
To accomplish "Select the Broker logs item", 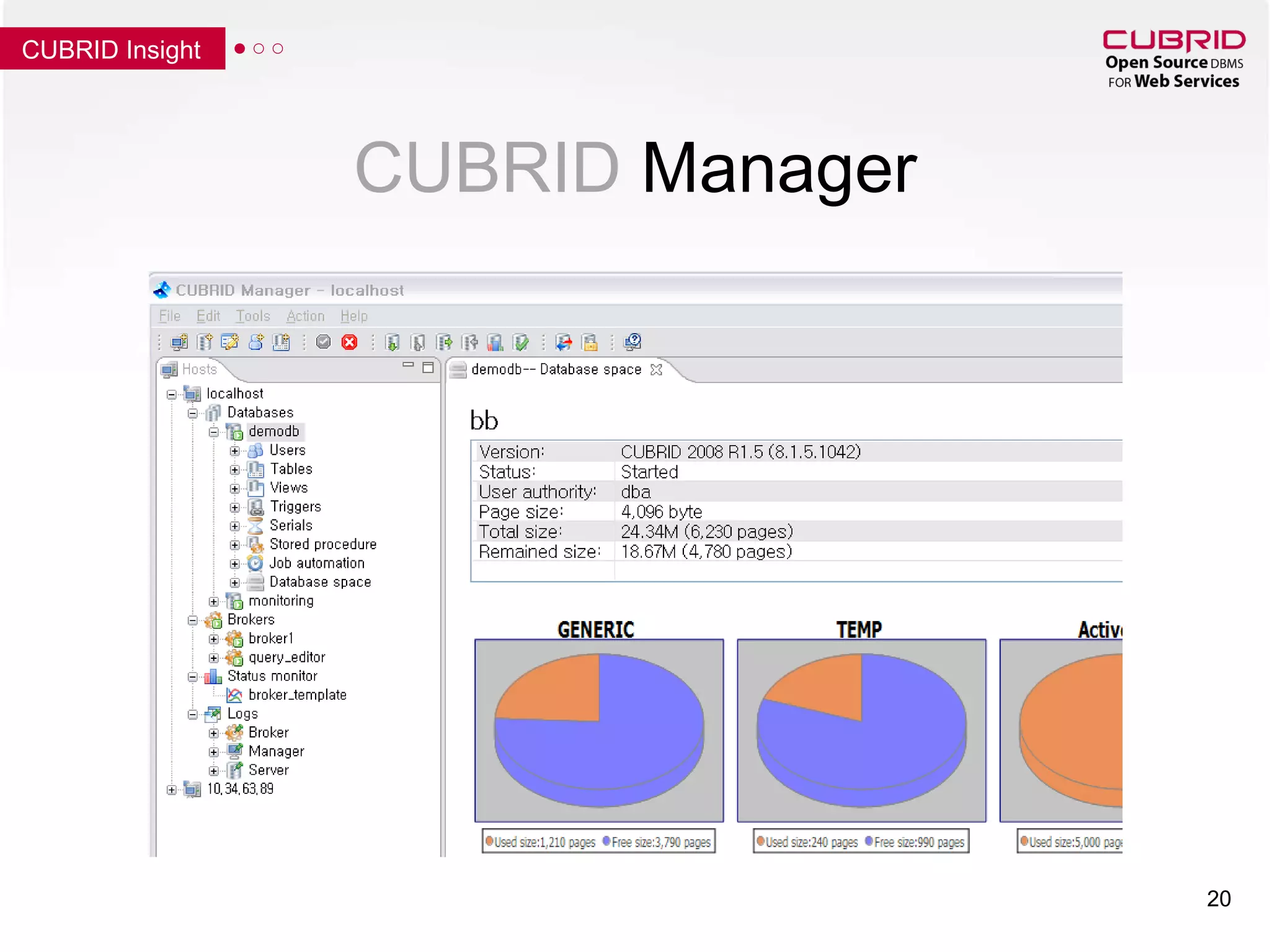I will 269,732.
